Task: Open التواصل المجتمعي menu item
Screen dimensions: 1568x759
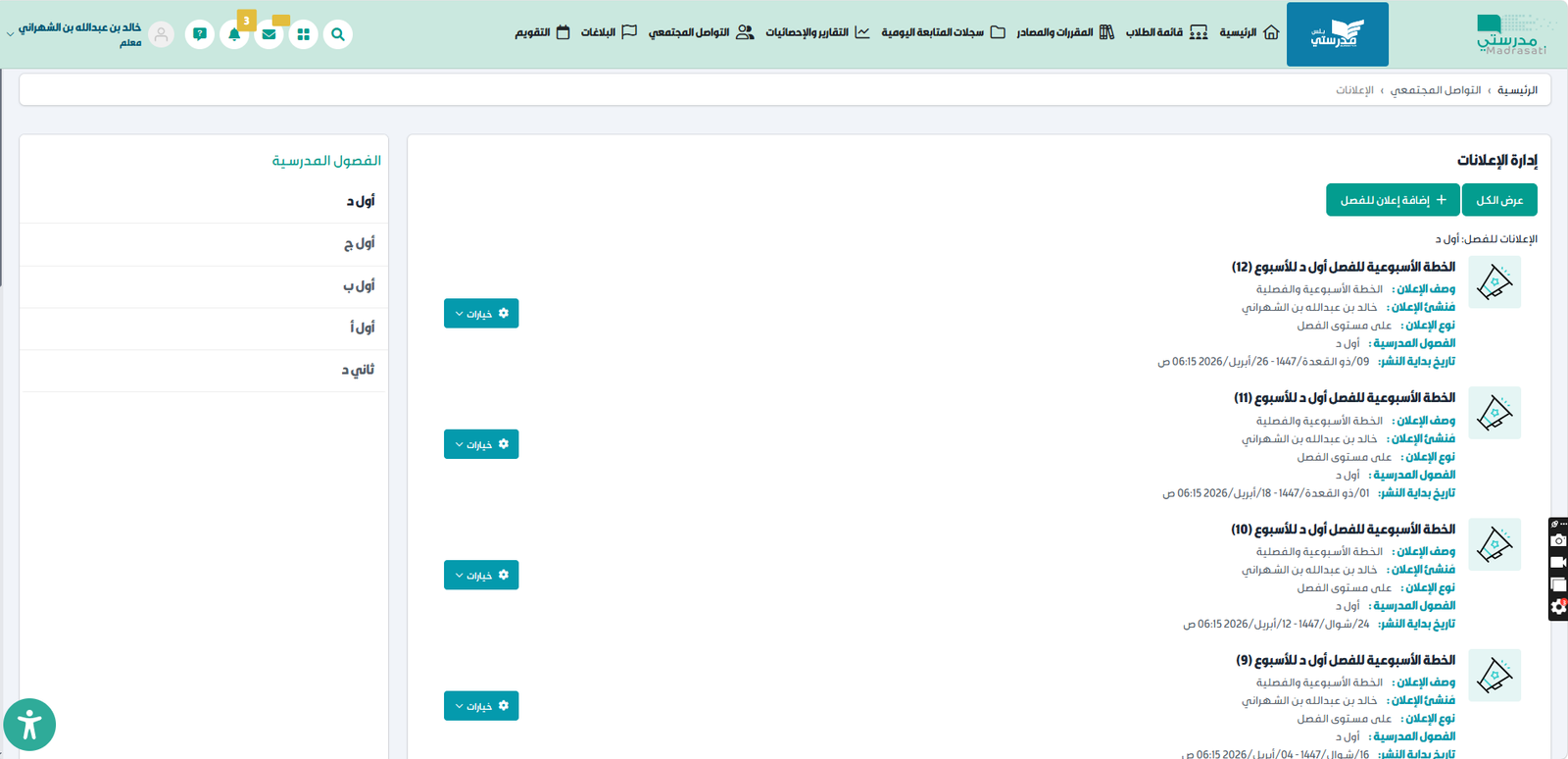Action: click(701, 32)
